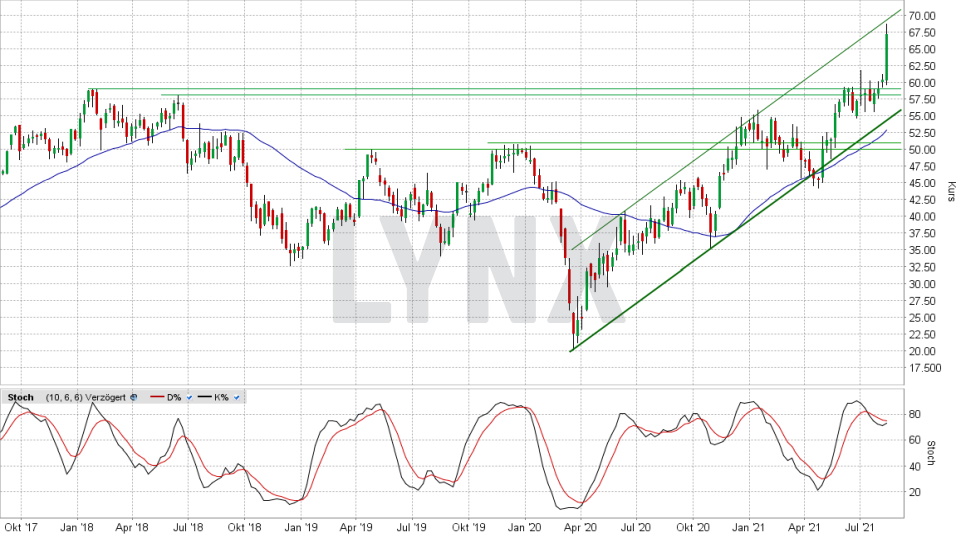960x540 pixels.
Task: Select the black K% legend line
Action: 204,398
